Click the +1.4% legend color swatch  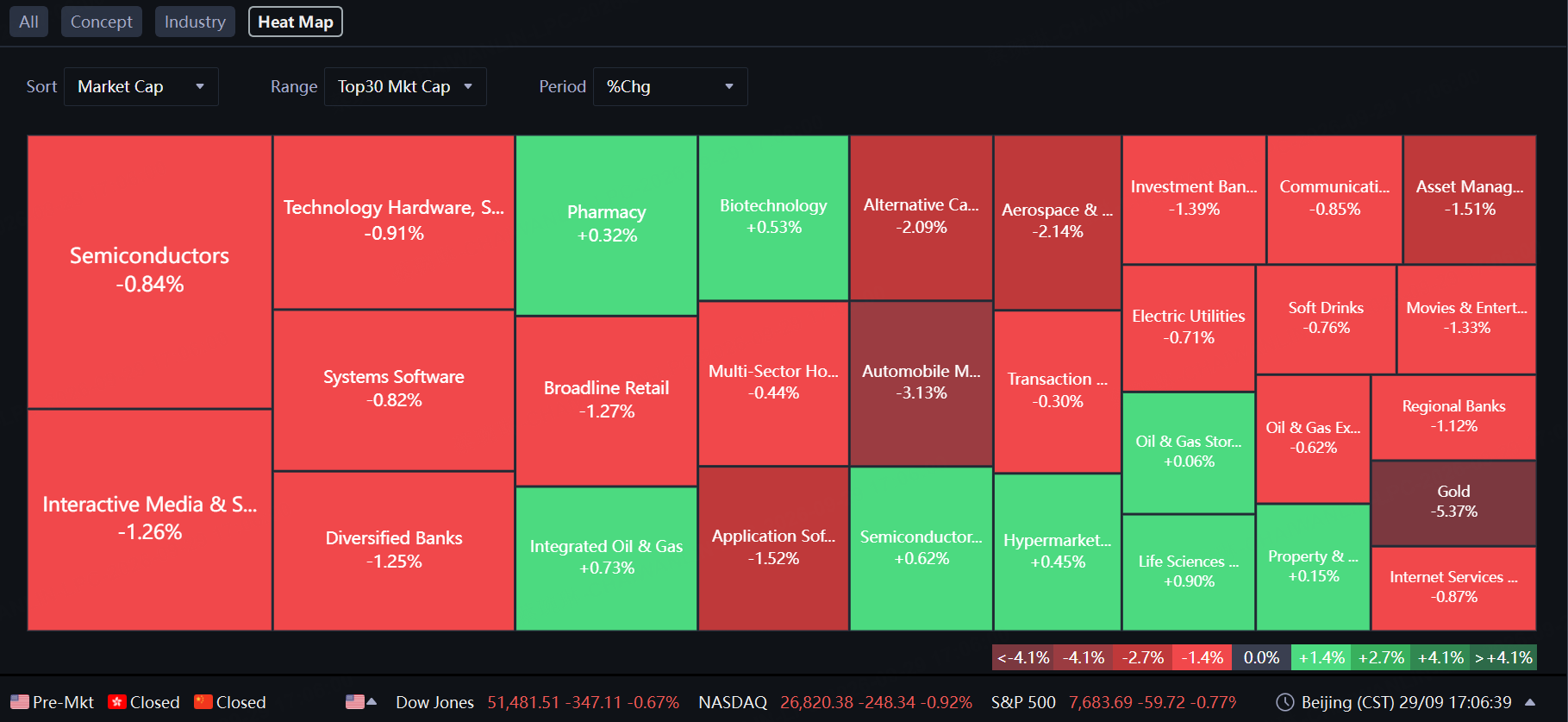[1321, 657]
